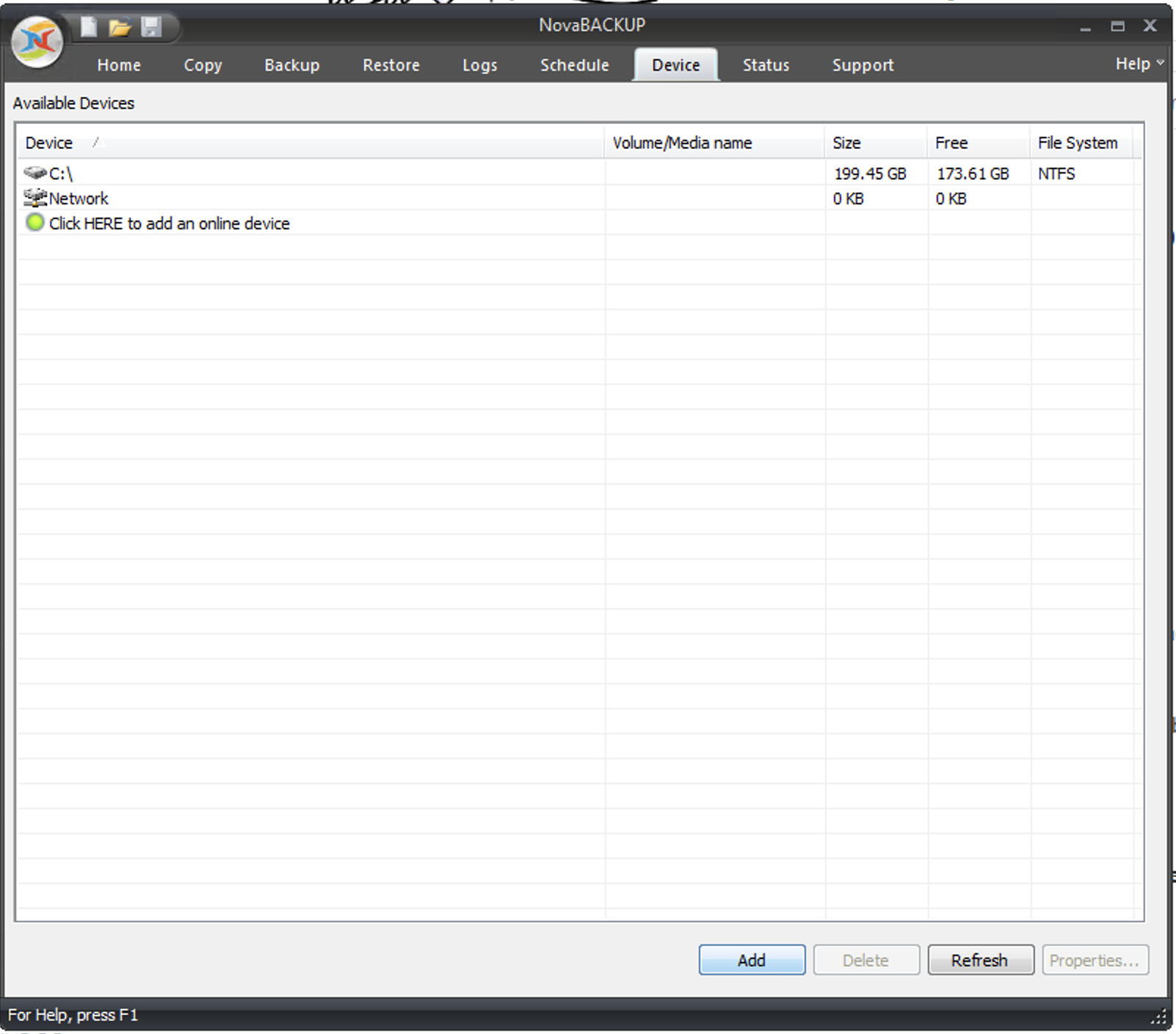
Task: Go to the Restore tab
Action: click(x=391, y=65)
